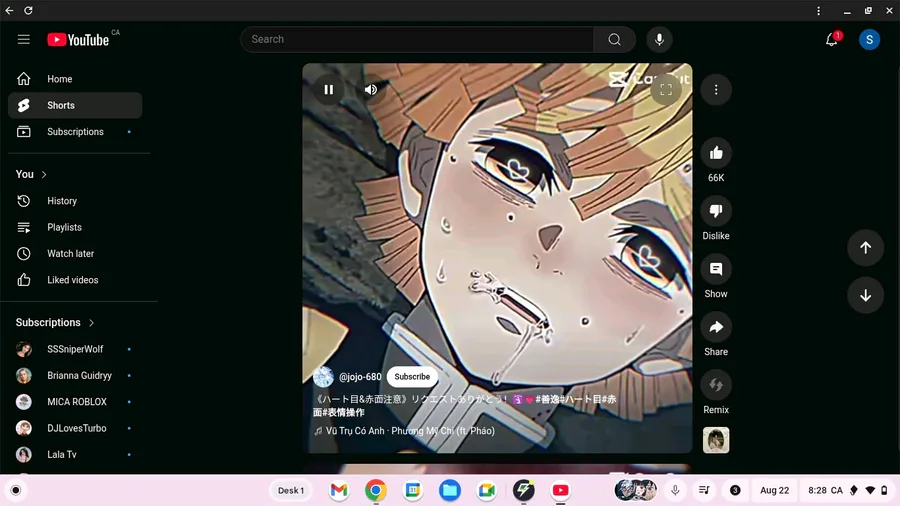900x506 pixels.
Task: Dislike this Short
Action: tap(716, 211)
